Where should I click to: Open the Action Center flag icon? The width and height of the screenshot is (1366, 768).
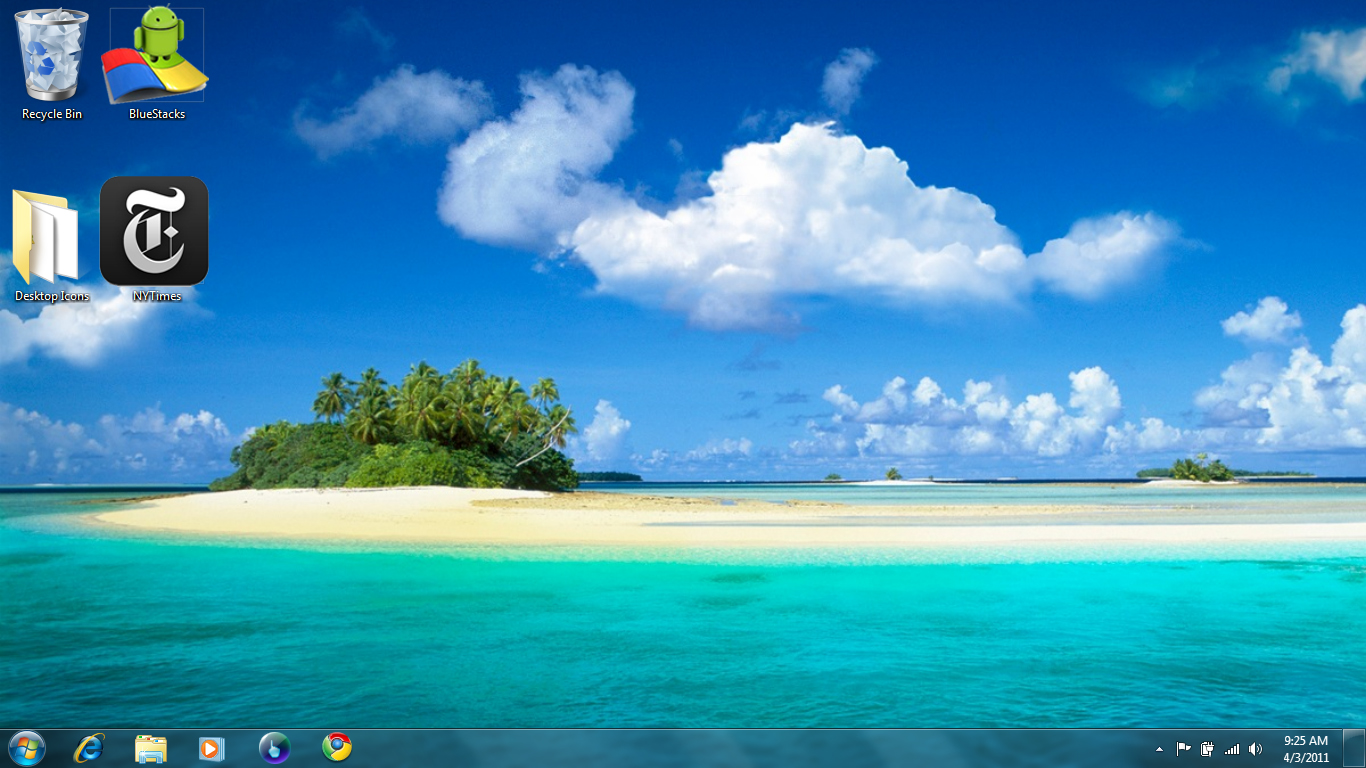(1183, 749)
